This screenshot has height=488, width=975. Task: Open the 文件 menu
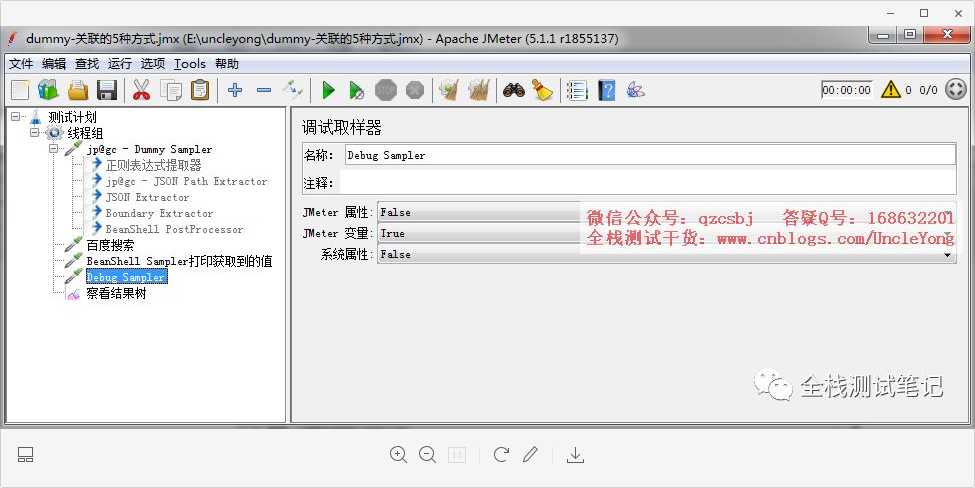click(21, 63)
